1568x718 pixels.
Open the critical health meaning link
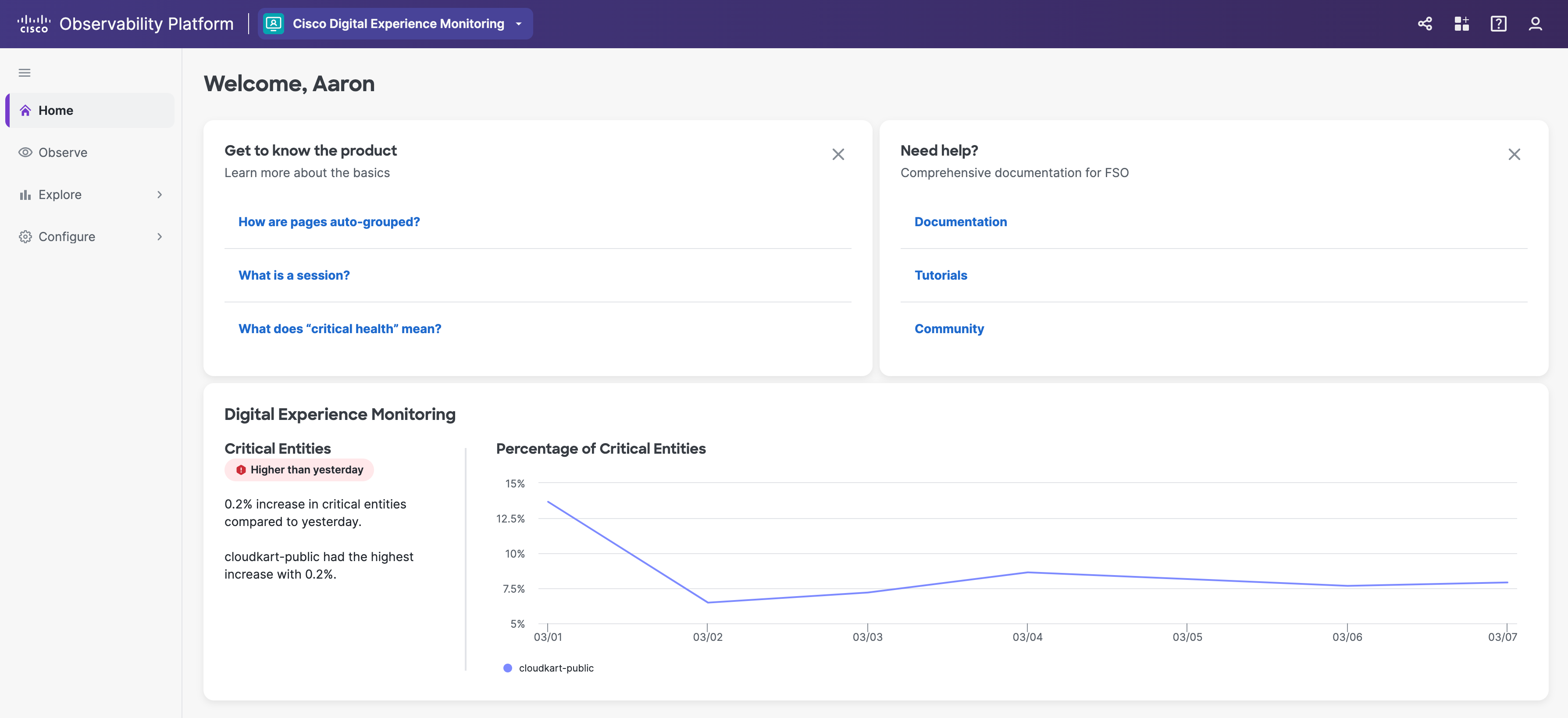[340, 329]
